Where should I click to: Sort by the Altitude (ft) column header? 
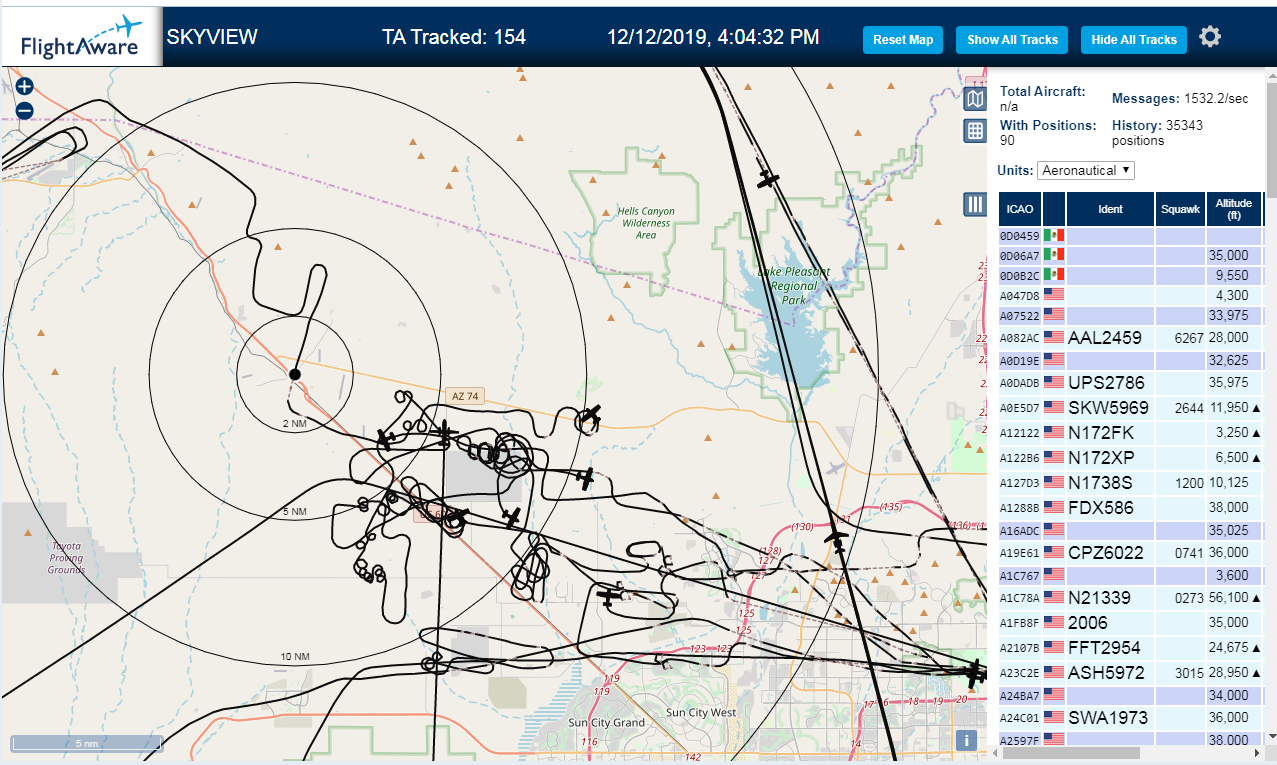click(1234, 209)
